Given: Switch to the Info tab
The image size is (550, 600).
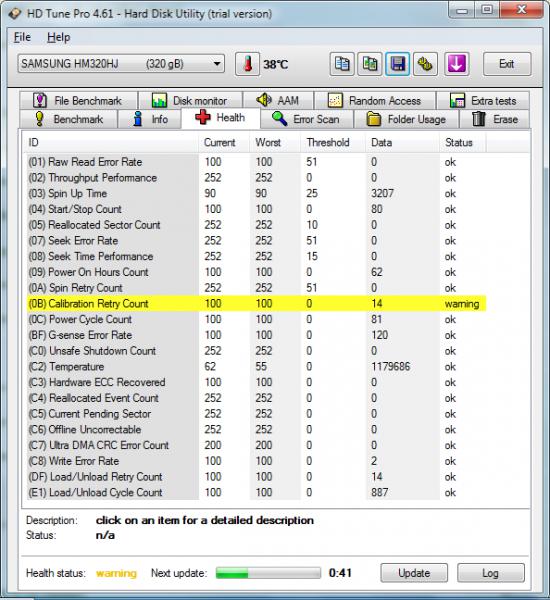Looking at the screenshot, I should coord(150,119).
